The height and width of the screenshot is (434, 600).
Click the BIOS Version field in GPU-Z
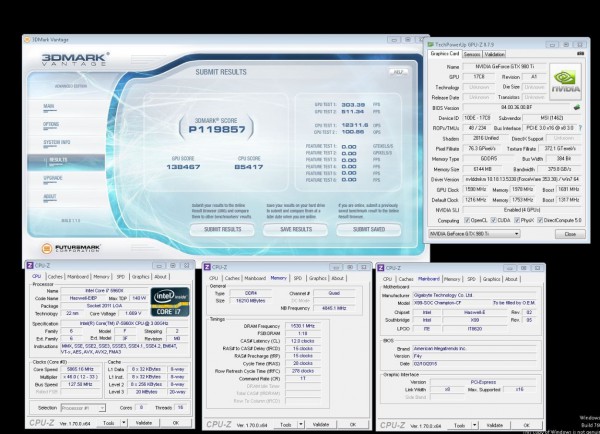click(517, 108)
